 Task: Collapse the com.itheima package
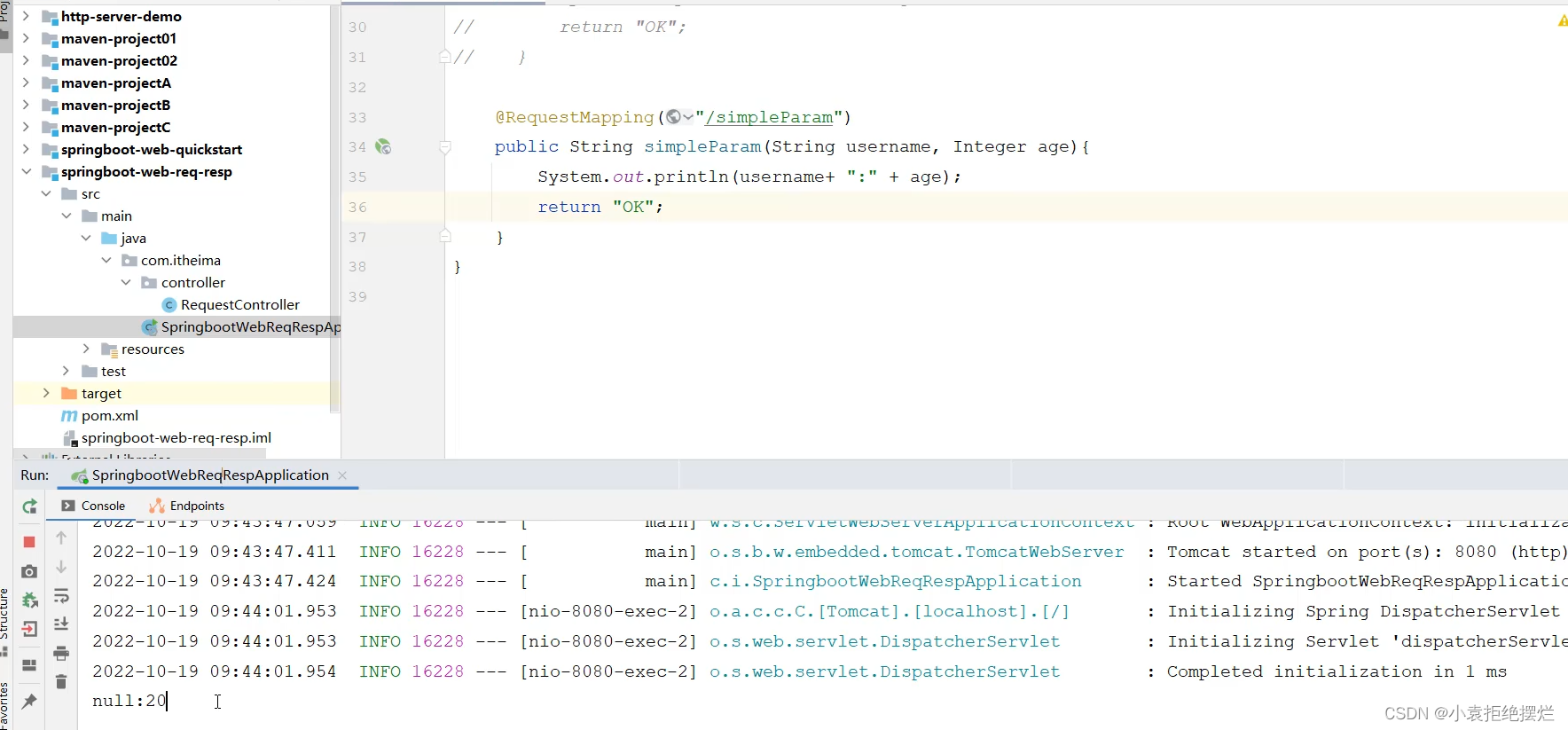106,260
